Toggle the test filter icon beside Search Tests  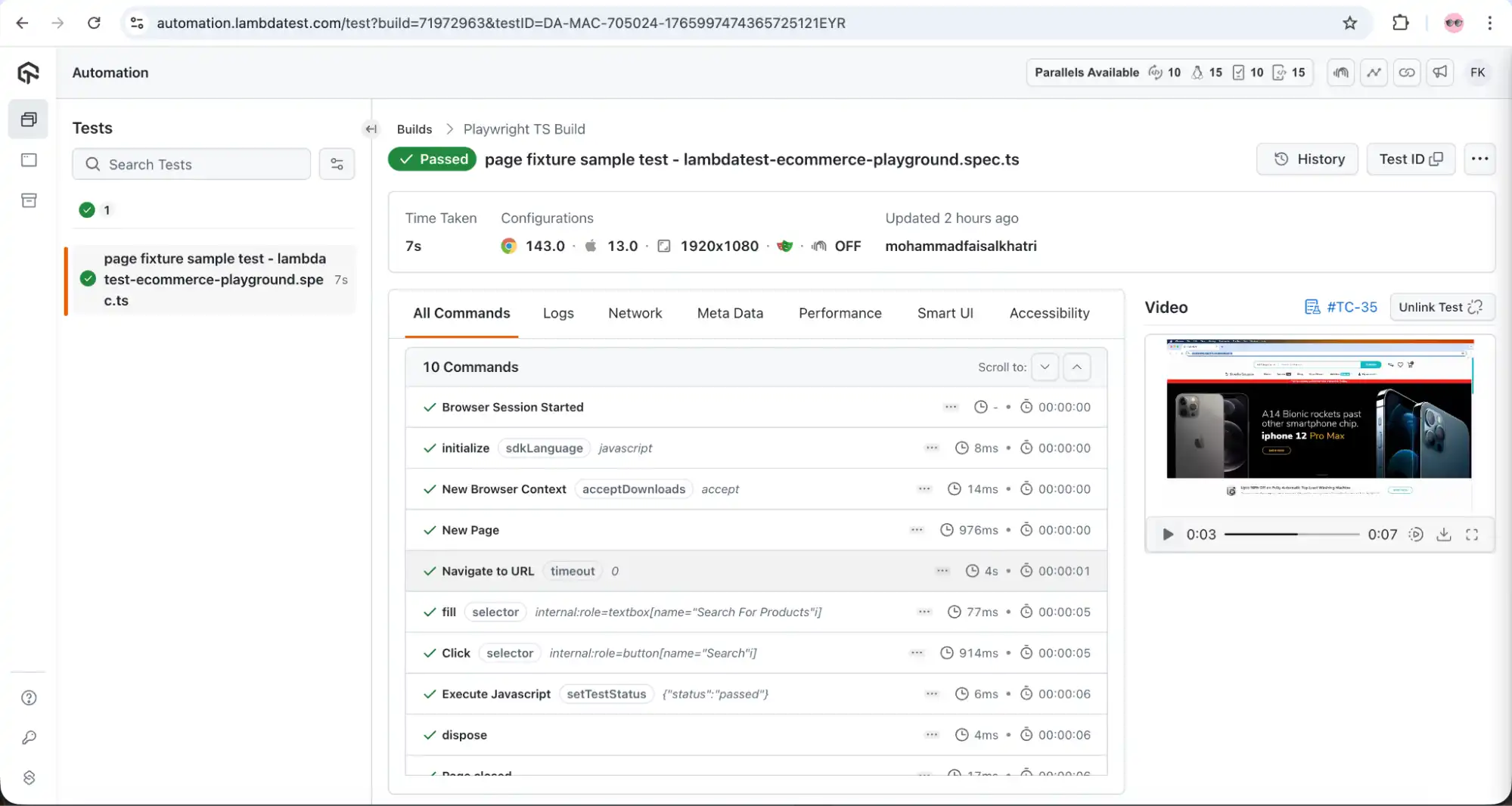pyautogui.click(x=337, y=164)
